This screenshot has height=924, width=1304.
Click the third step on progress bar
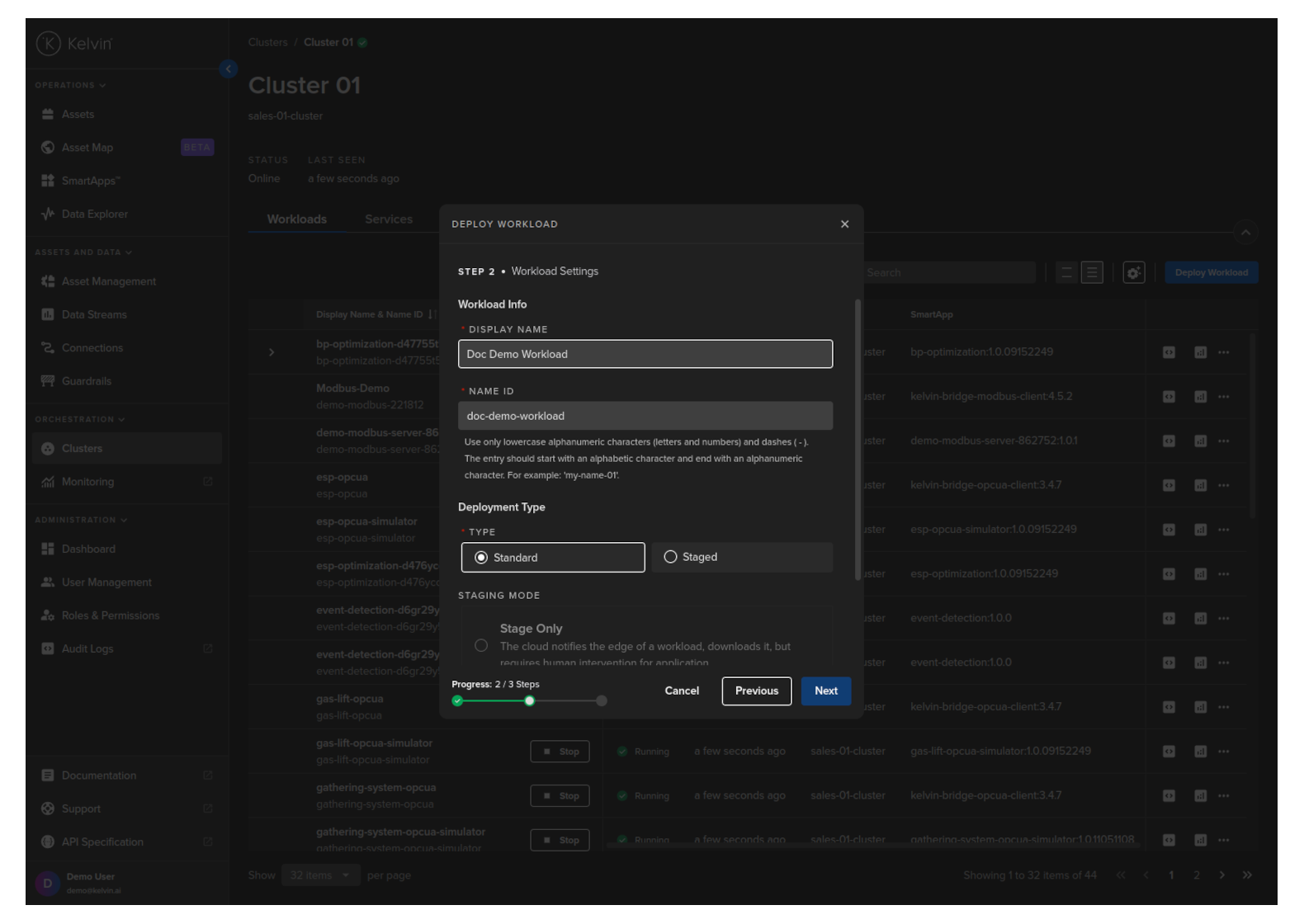pyautogui.click(x=602, y=701)
